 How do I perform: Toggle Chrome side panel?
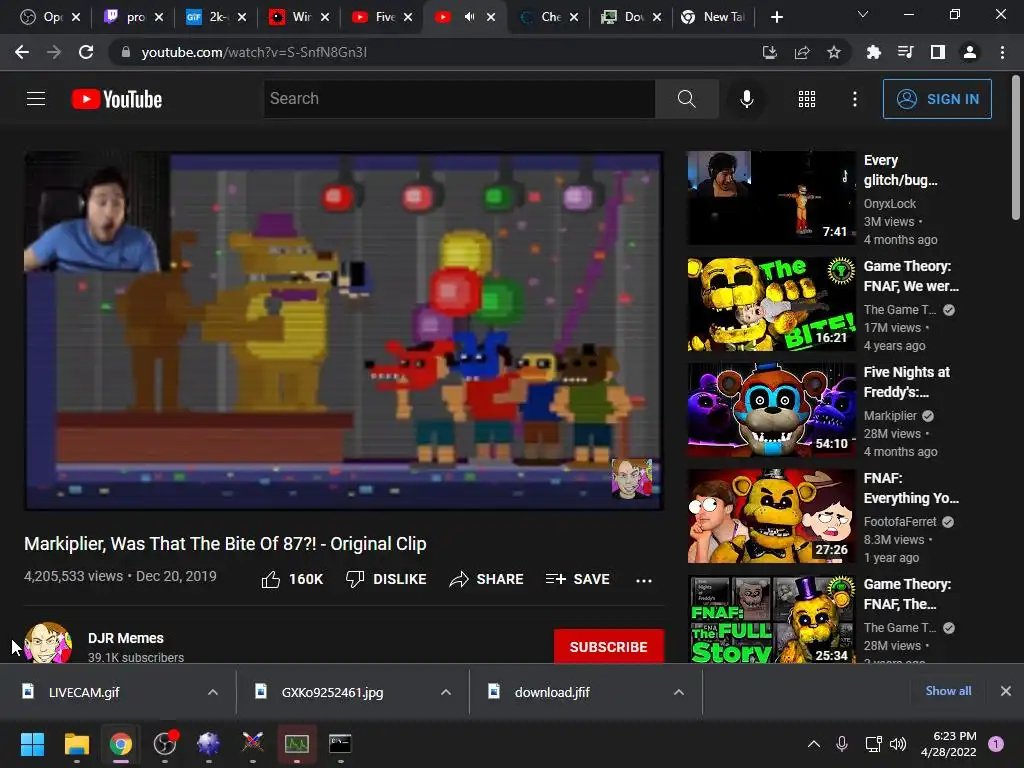937,52
